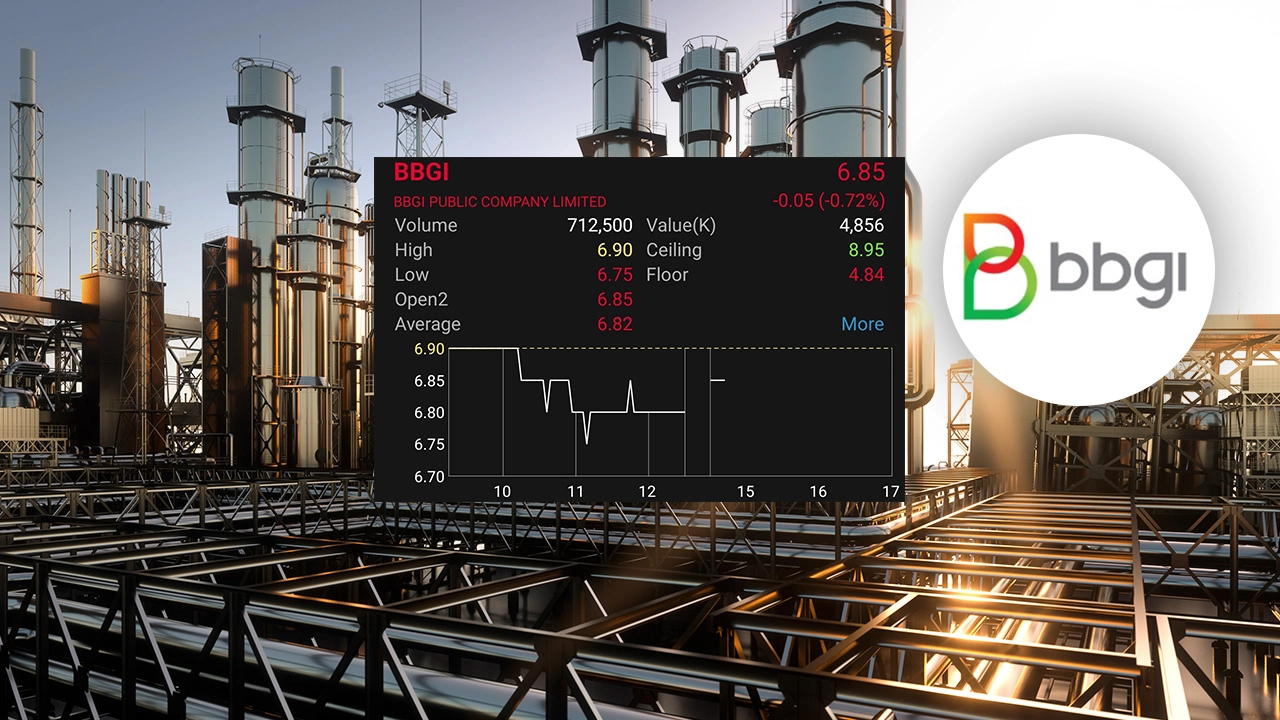Viewport: 1280px width, 720px height.
Task: Select the 6.70 y-axis label on chart
Action: click(429, 477)
